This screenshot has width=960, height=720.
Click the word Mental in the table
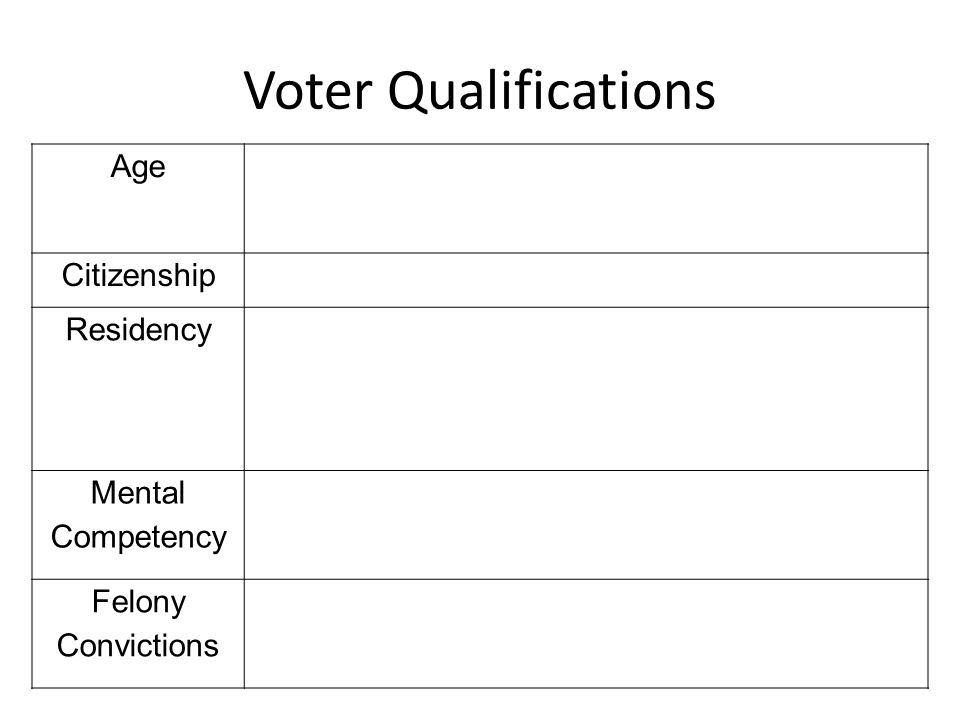click(138, 493)
